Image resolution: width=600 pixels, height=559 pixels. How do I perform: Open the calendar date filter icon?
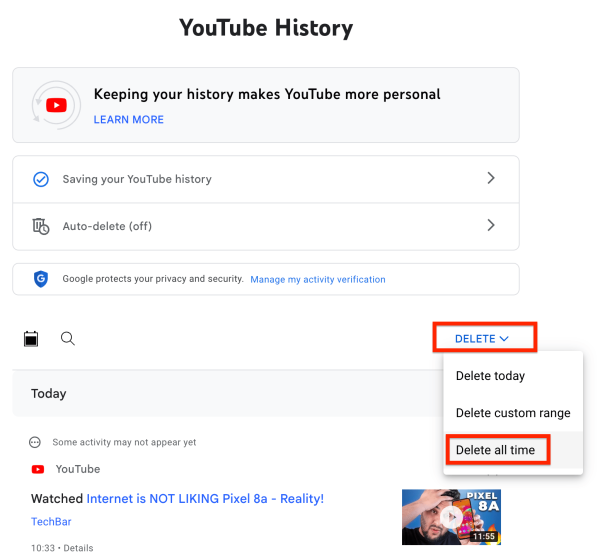click(31, 339)
